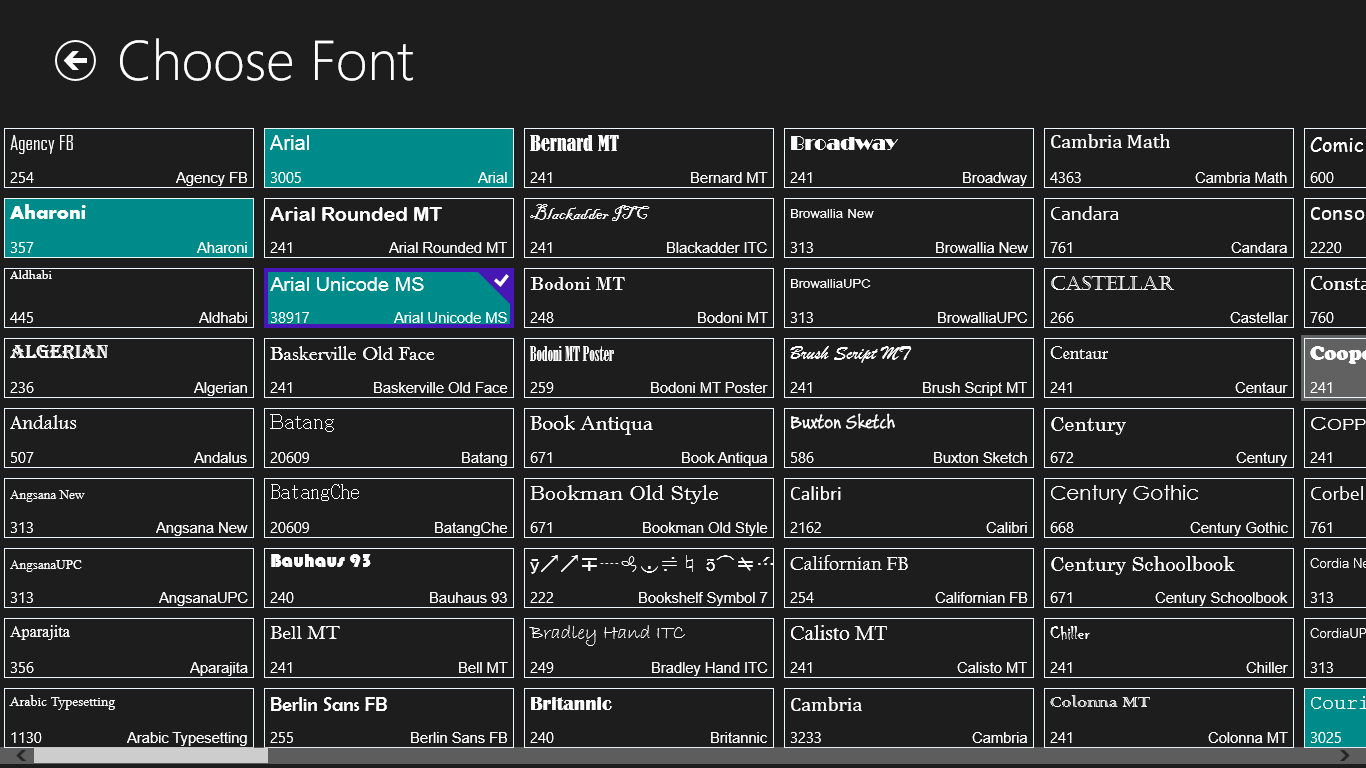Choose the Bookshelf Symbol 7 font
The width and height of the screenshot is (1366, 768).
point(649,578)
